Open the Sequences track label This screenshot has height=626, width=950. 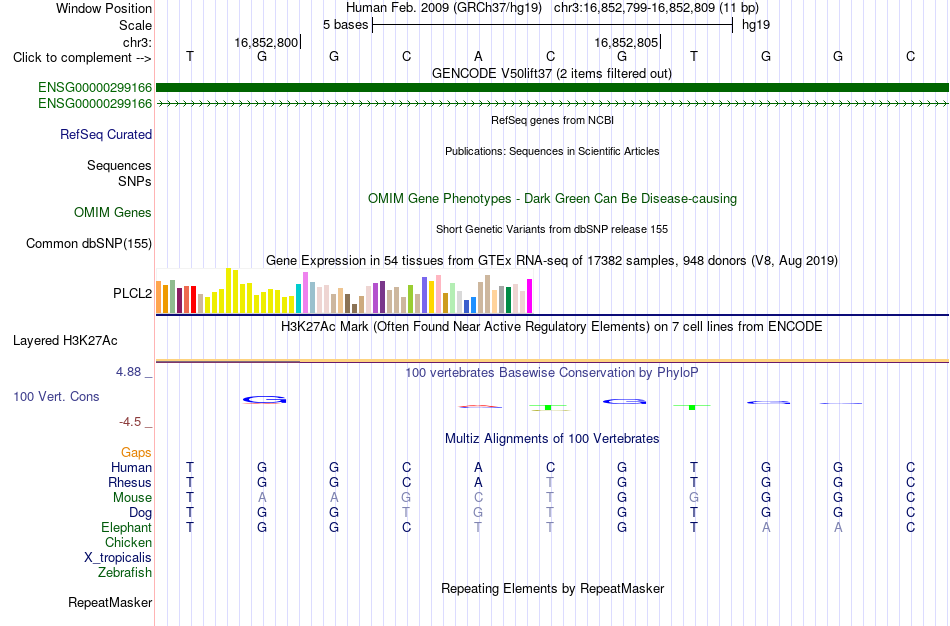(x=119, y=165)
